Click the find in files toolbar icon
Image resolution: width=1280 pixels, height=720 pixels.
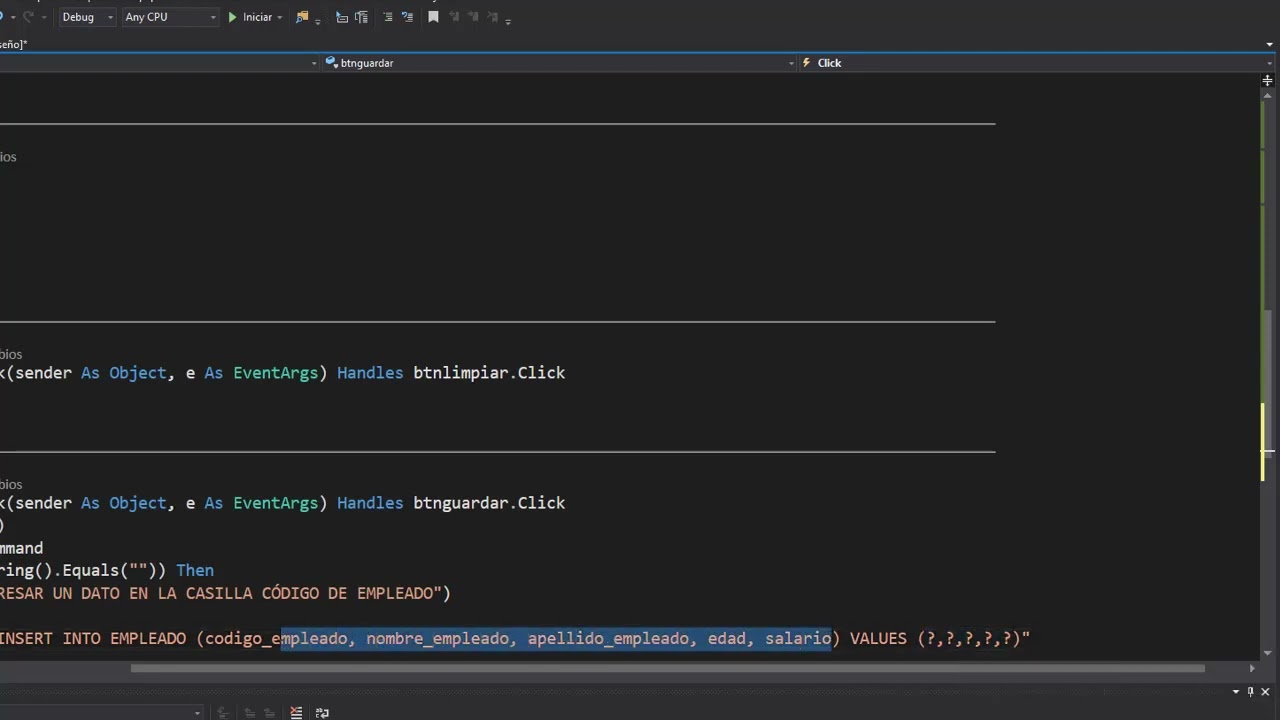302,17
